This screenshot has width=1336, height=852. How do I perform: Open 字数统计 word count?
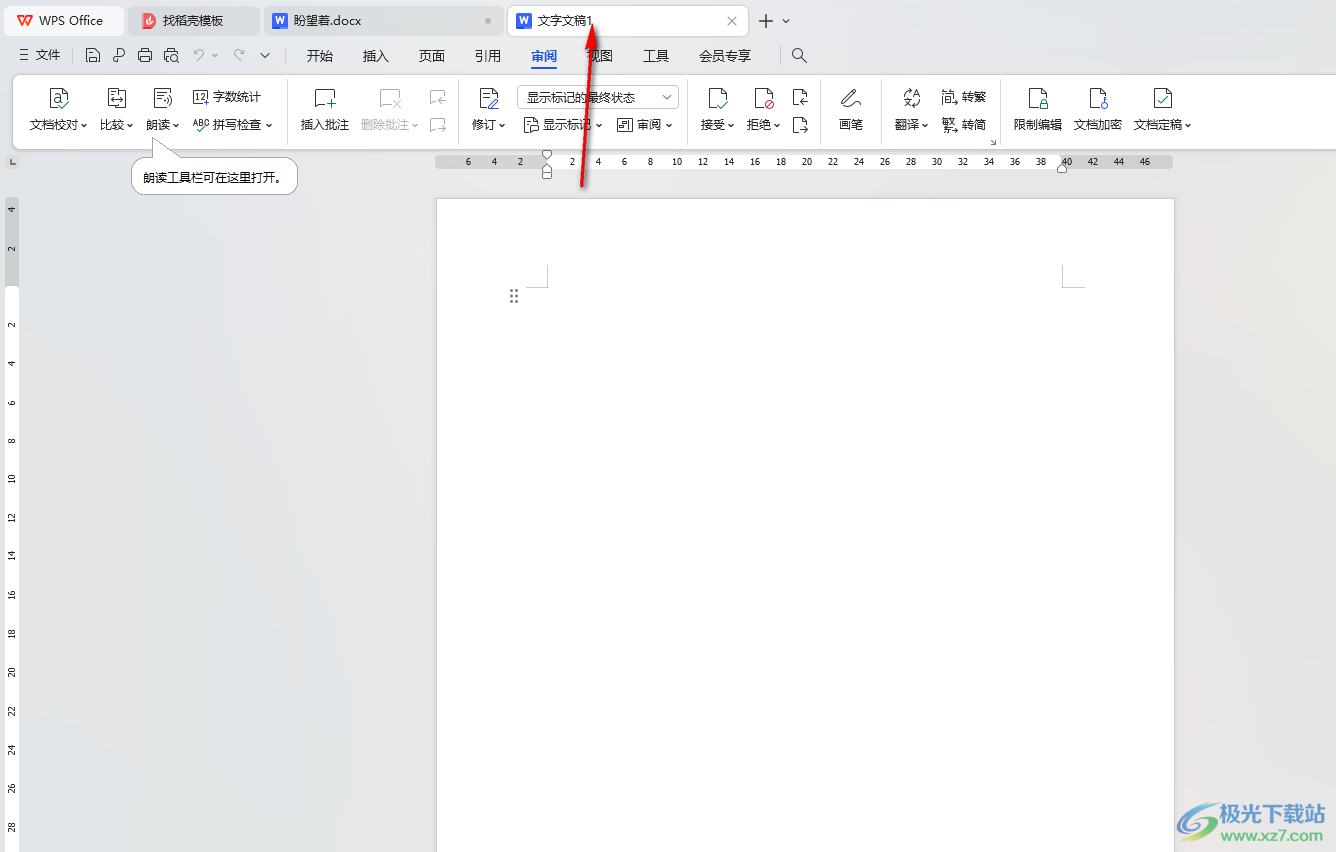(227, 97)
